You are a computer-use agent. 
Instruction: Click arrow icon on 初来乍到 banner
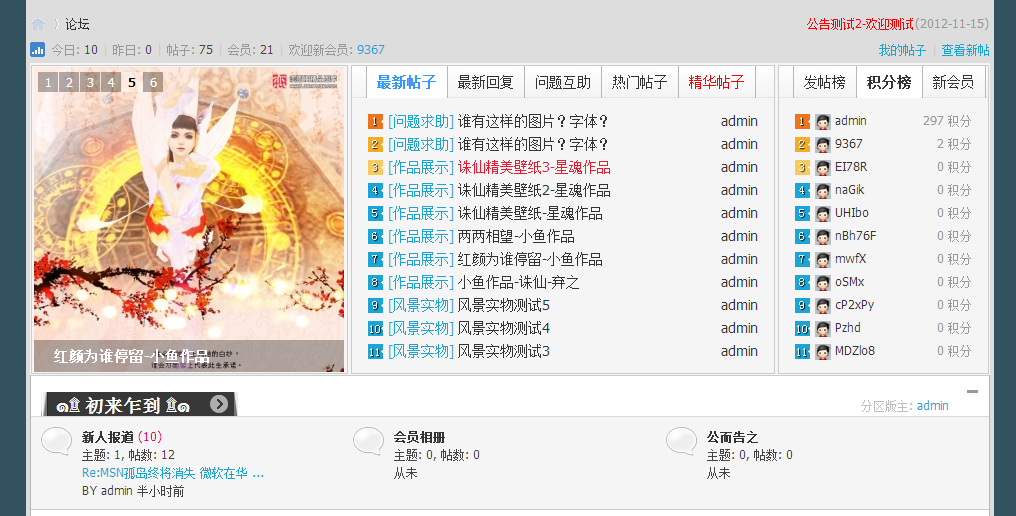(x=219, y=404)
